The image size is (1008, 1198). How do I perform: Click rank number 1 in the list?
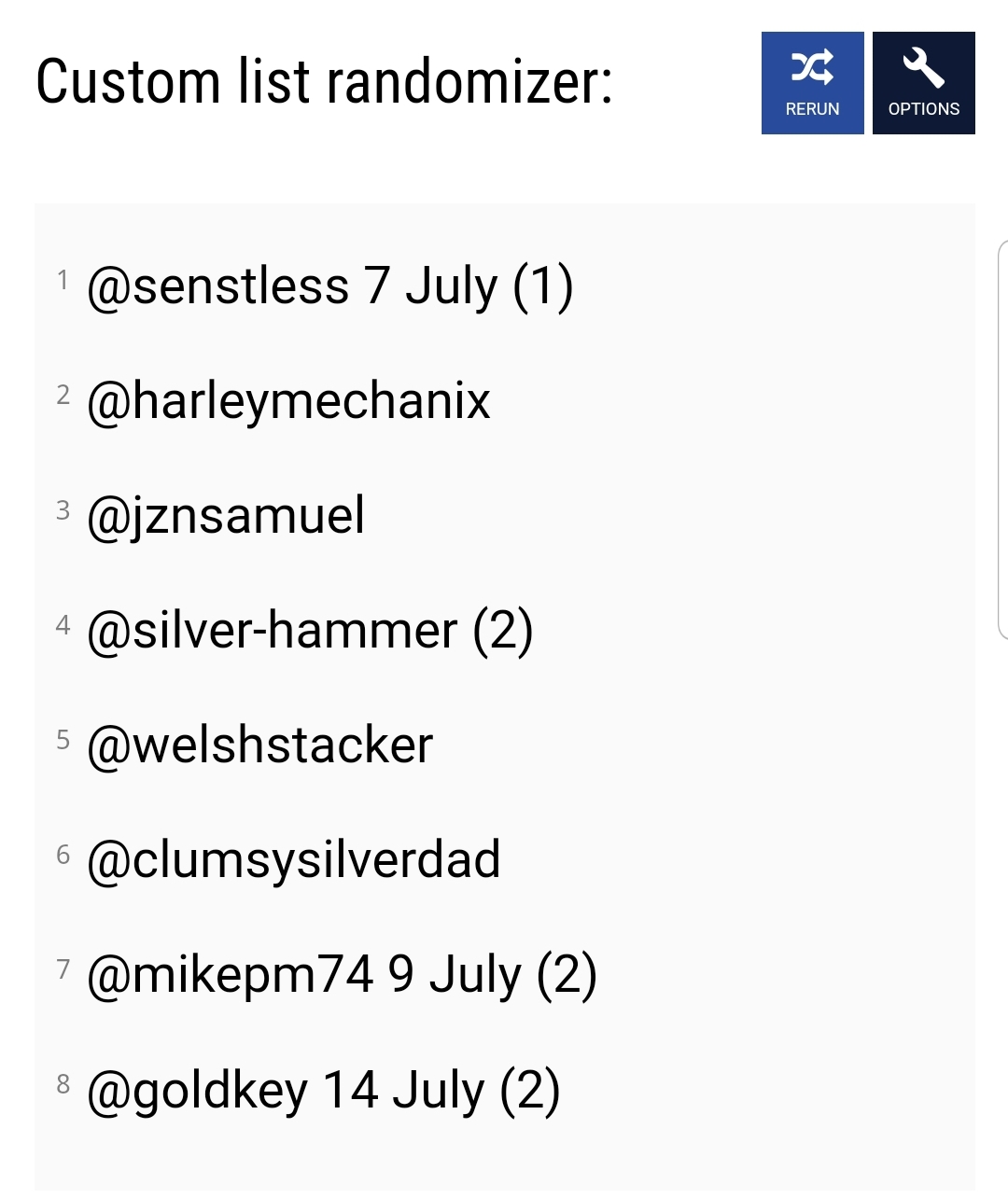(x=63, y=280)
